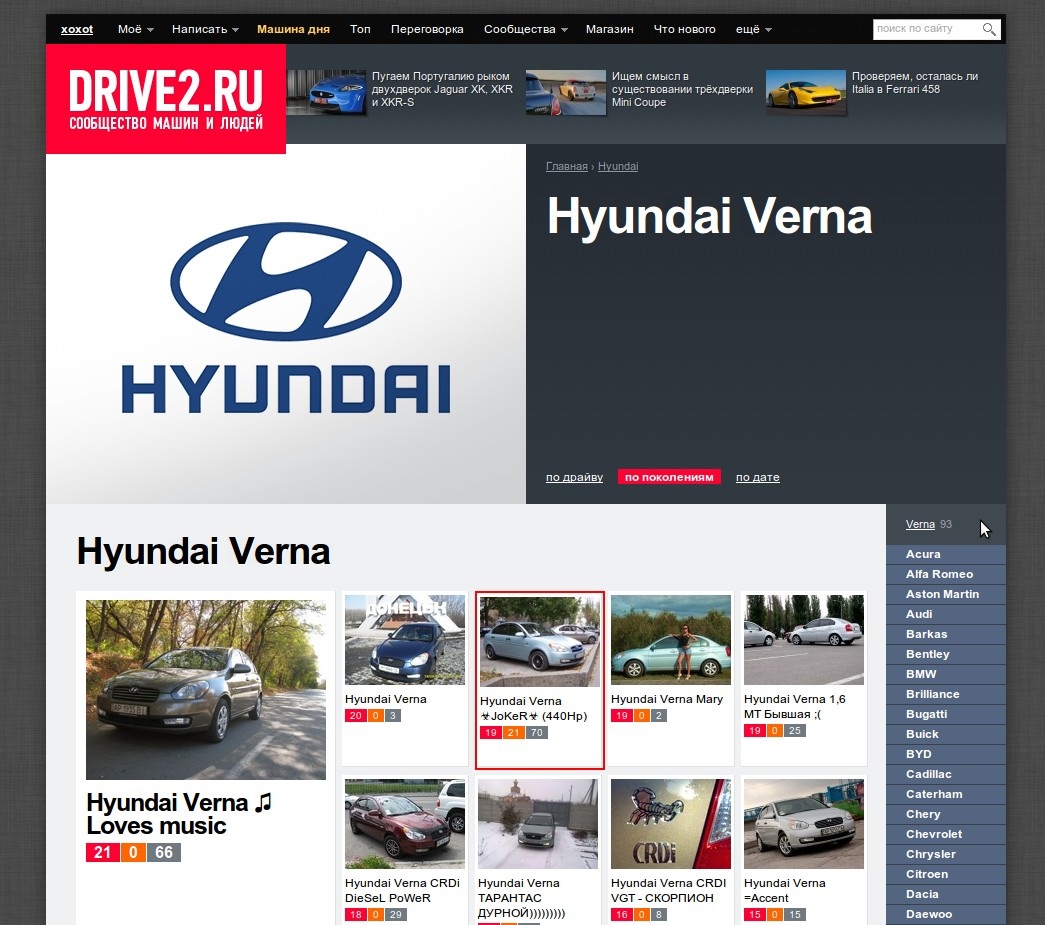Open the Ferrari 458 article thumbnail
The width and height of the screenshot is (1045, 925).
806,92
